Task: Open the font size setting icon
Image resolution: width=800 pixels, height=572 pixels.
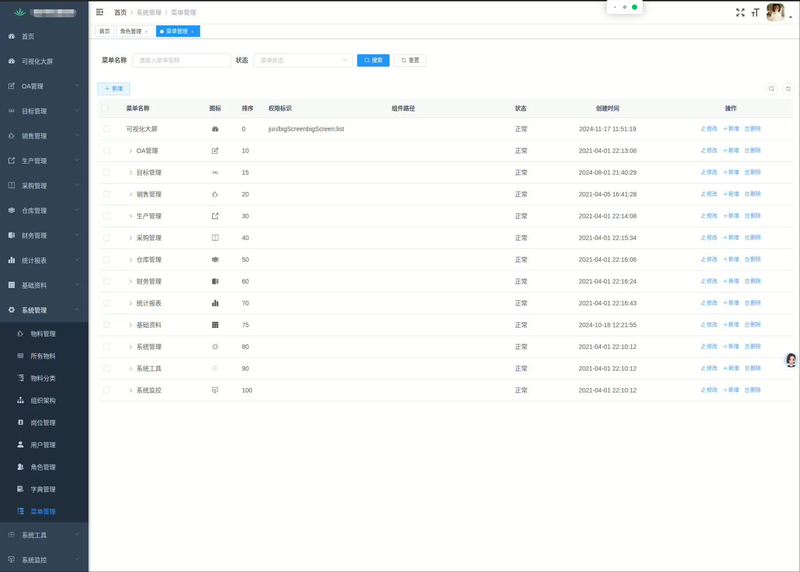Action: coord(755,12)
